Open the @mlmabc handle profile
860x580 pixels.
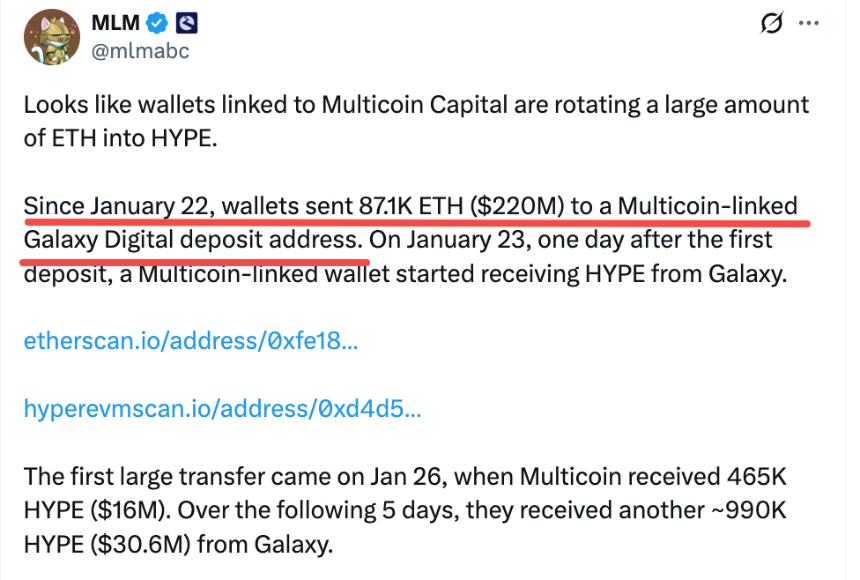[140, 50]
